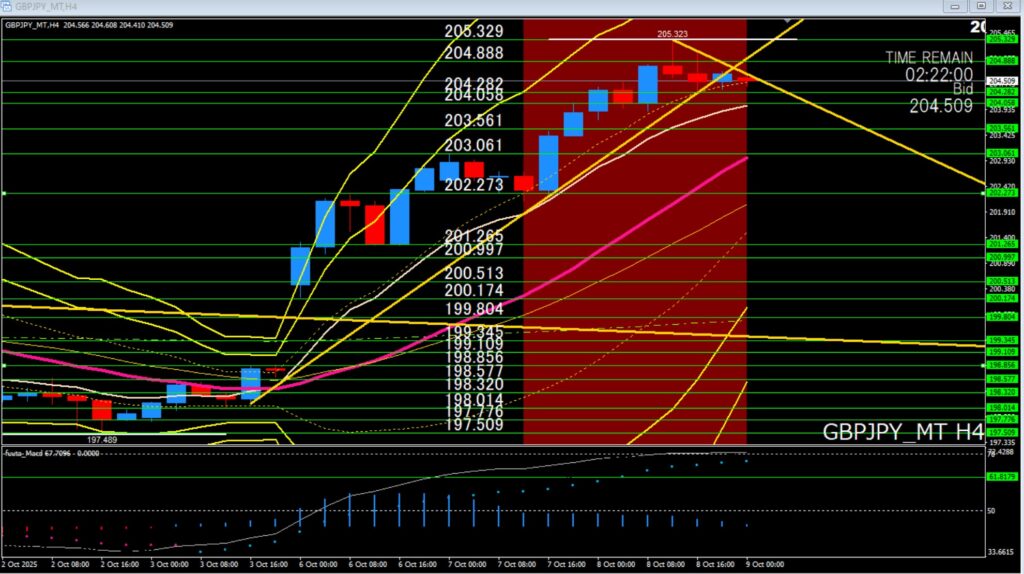Click the green 61.8179 indicator level tag
1024x574 pixels.
coord(1003,477)
